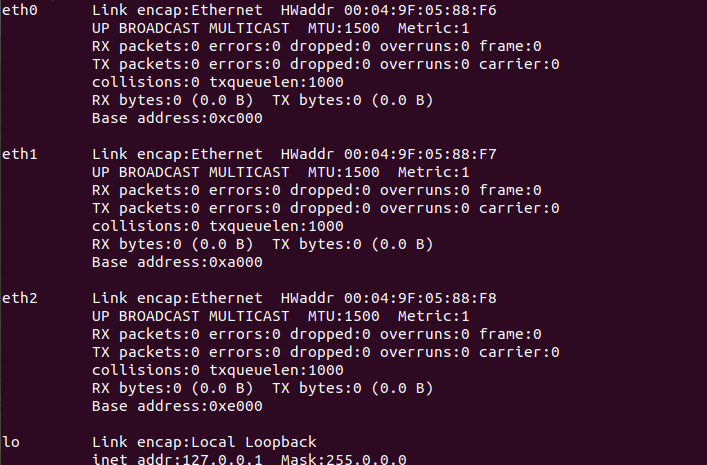Click eth2 collisions:0 text
The width and height of the screenshot is (707, 465).
[146, 370]
